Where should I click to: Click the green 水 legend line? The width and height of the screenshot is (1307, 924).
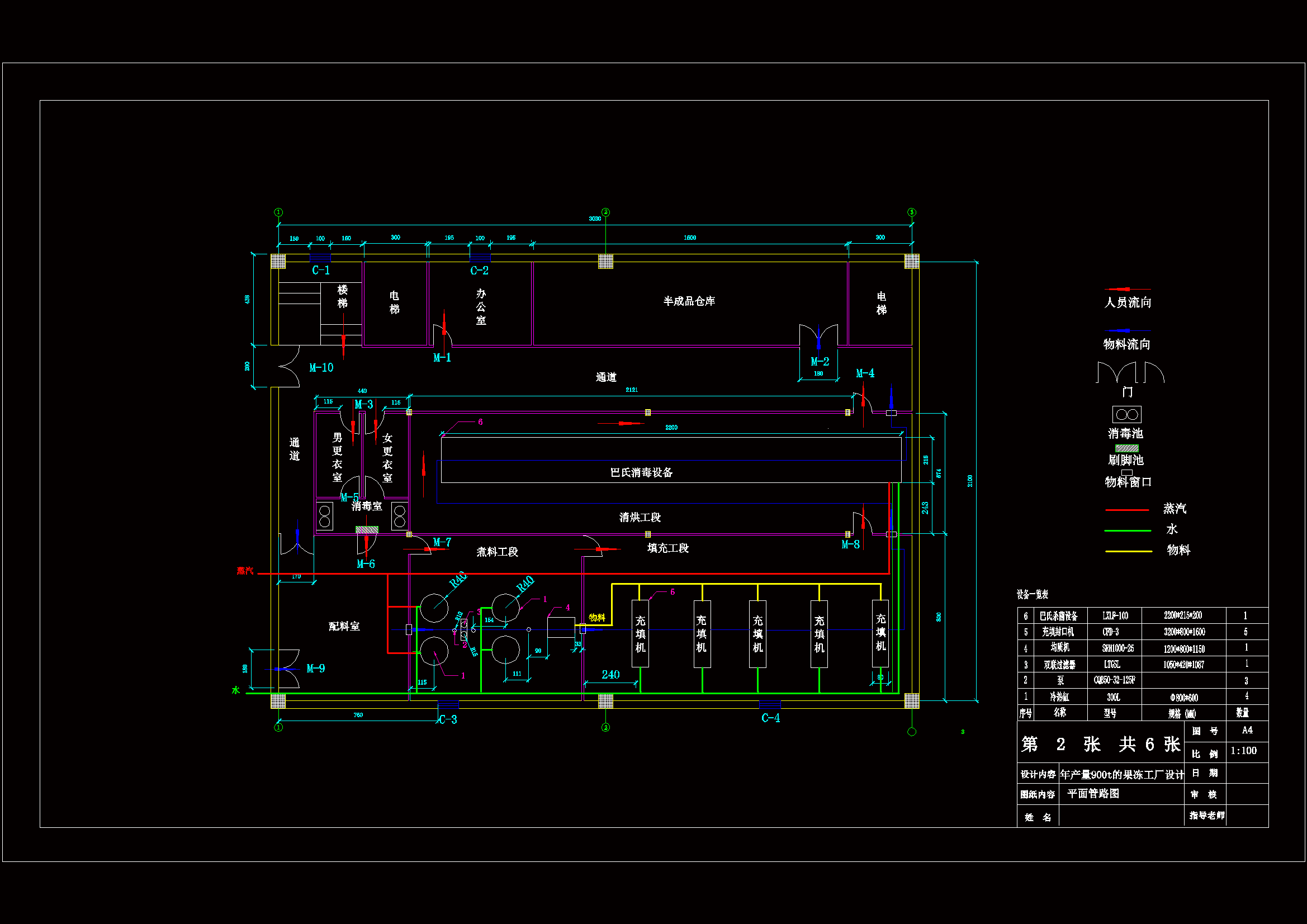(1126, 530)
